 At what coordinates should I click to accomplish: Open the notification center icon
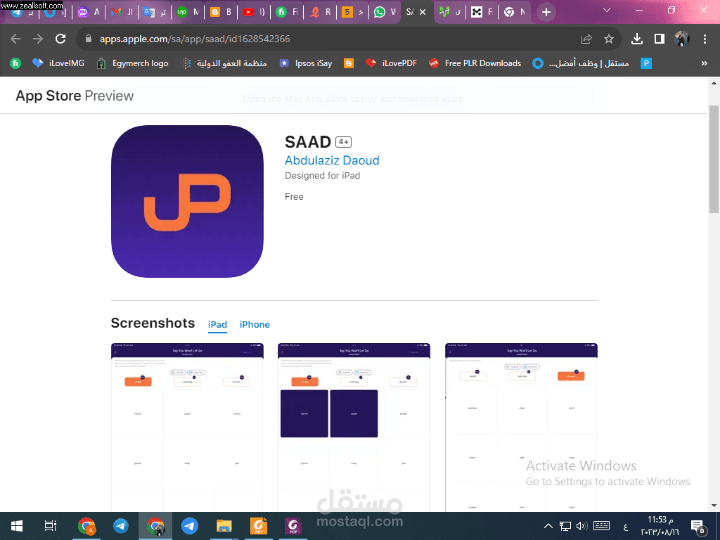(698, 526)
